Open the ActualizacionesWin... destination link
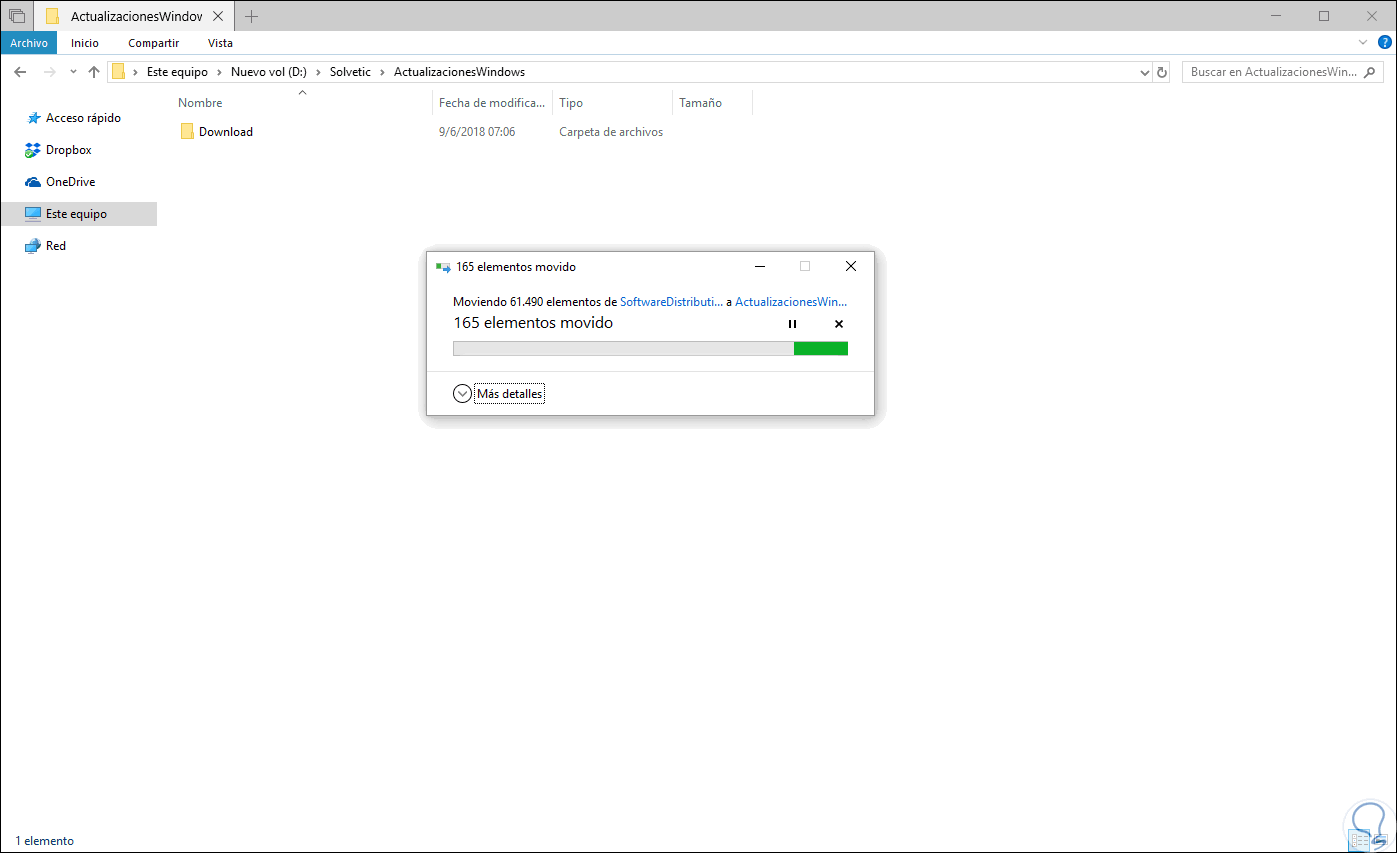 tap(791, 301)
